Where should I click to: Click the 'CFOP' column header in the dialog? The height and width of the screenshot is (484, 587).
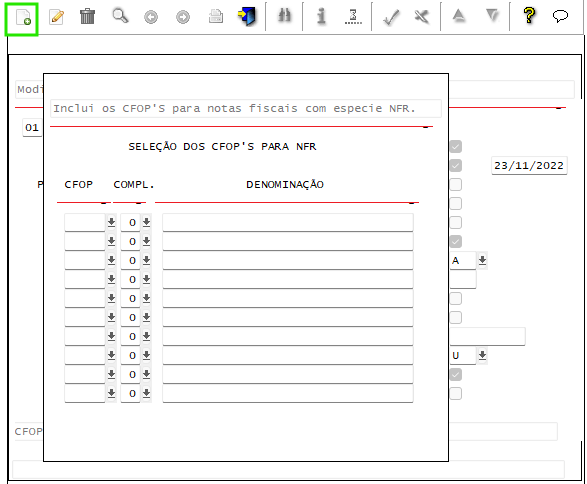78,185
